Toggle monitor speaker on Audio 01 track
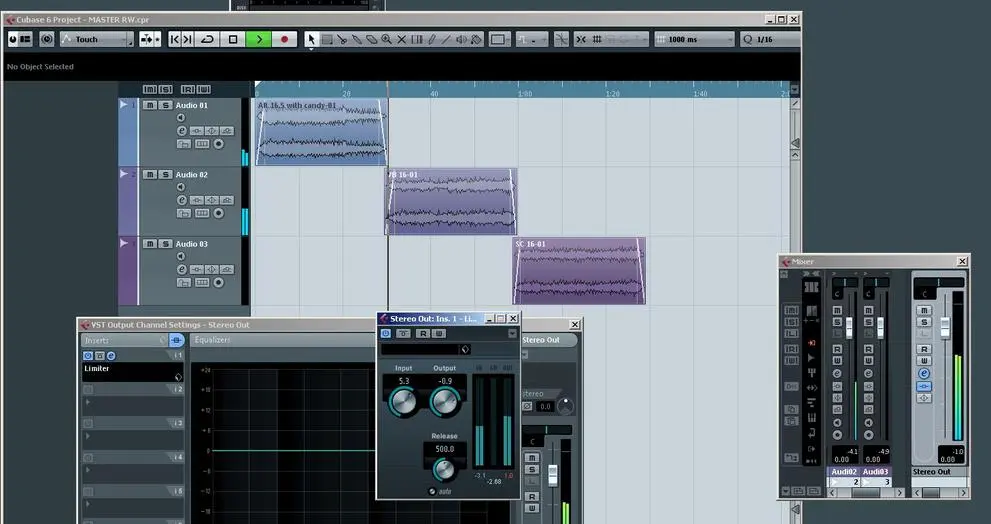Screen dimensions: 991x524 181,118
